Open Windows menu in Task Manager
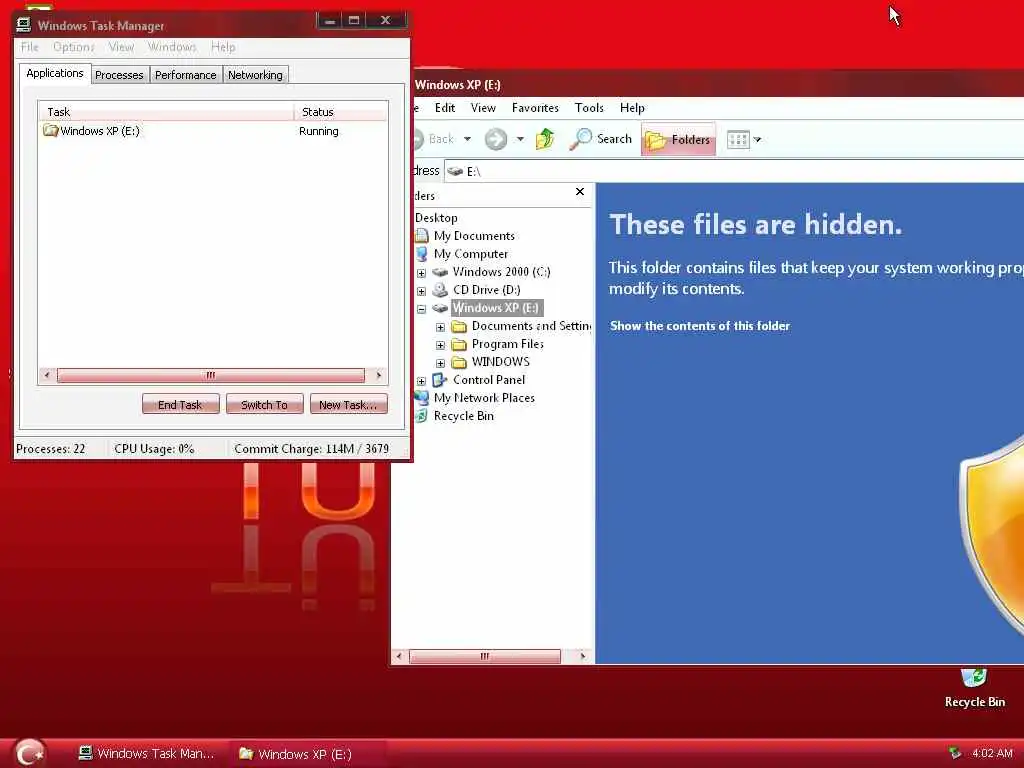 click(x=172, y=47)
